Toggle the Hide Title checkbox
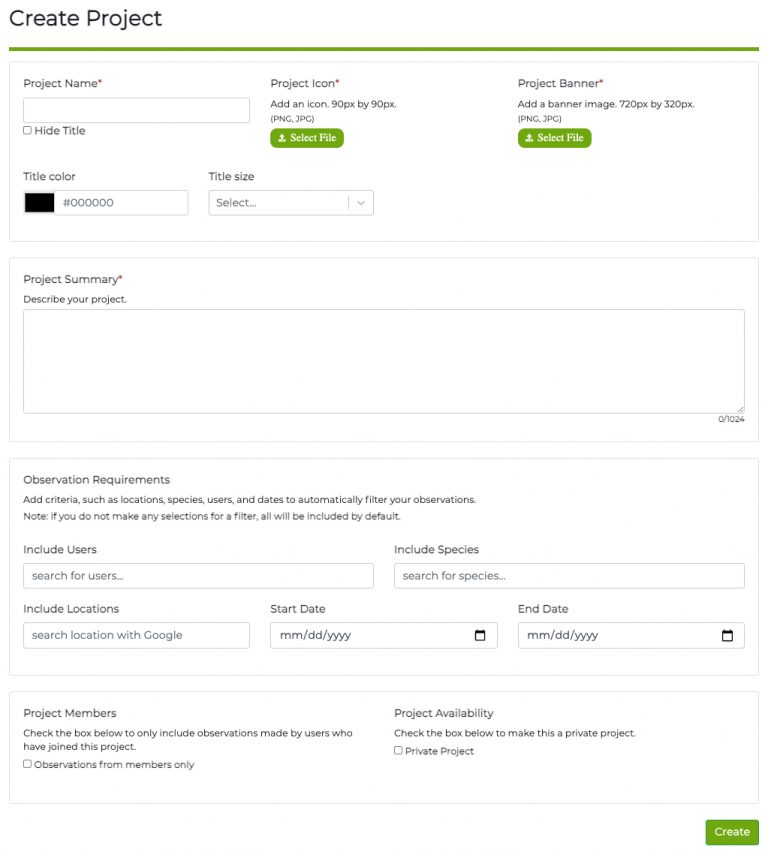This screenshot has height=852, width=768. coord(27,130)
